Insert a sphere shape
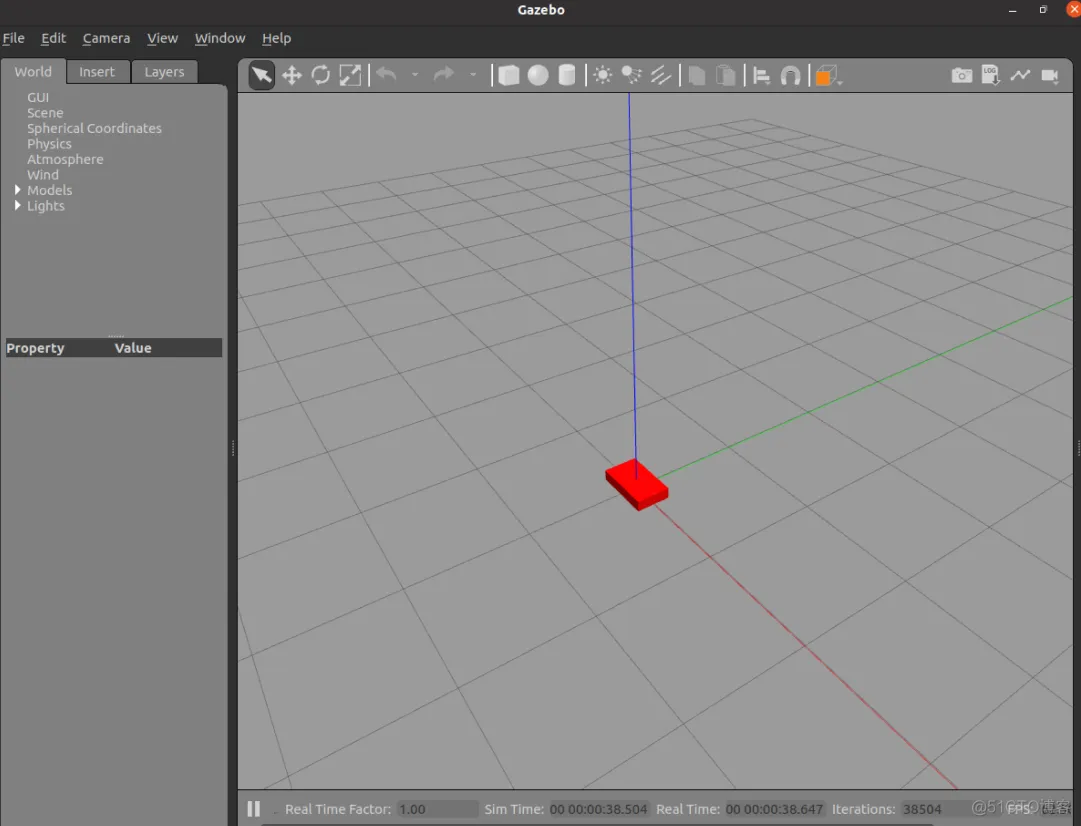This screenshot has height=826, width=1081. (x=538, y=75)
